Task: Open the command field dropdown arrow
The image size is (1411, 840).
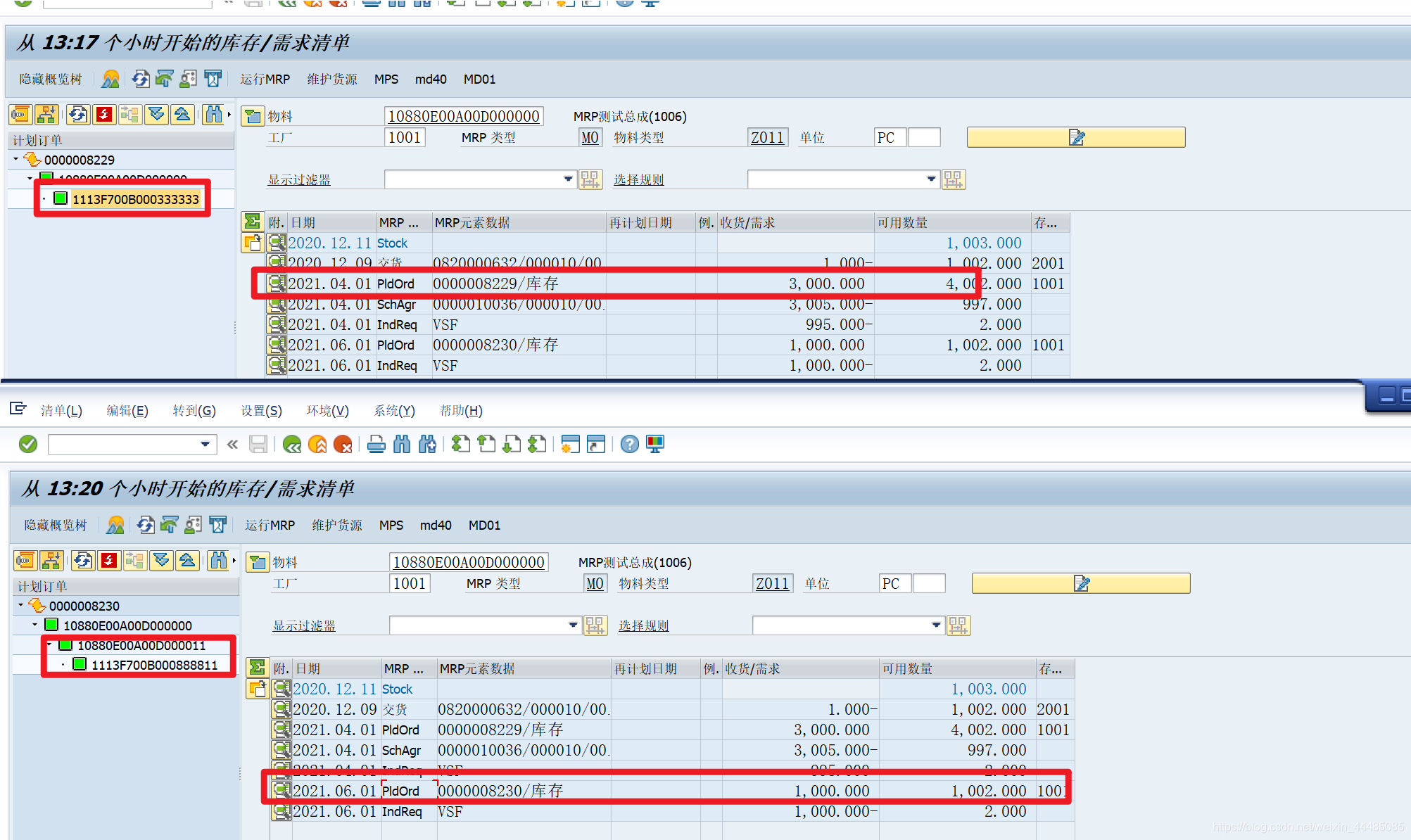Action: (205, 444)
